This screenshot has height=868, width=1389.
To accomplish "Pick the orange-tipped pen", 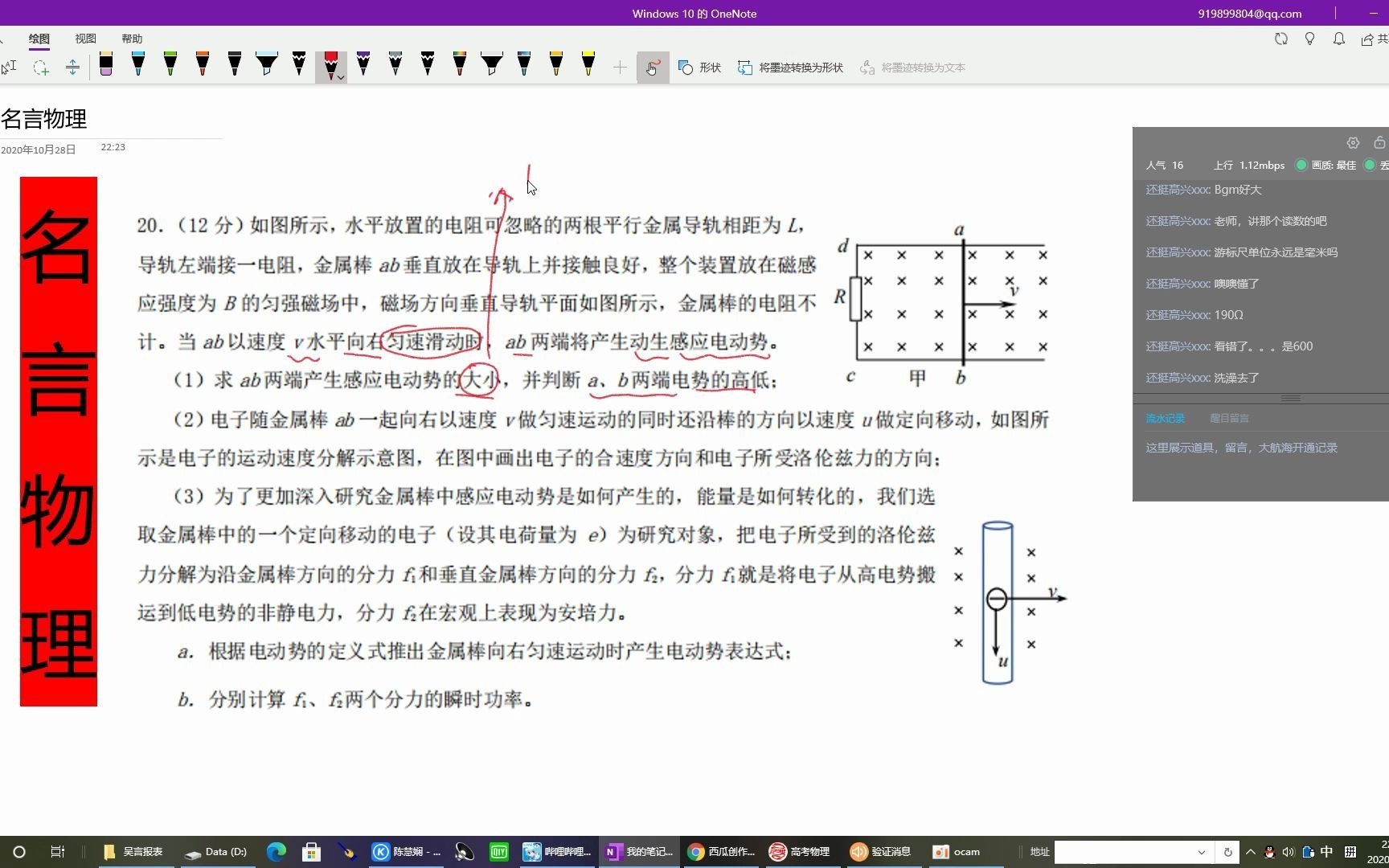I will [203, 65].
